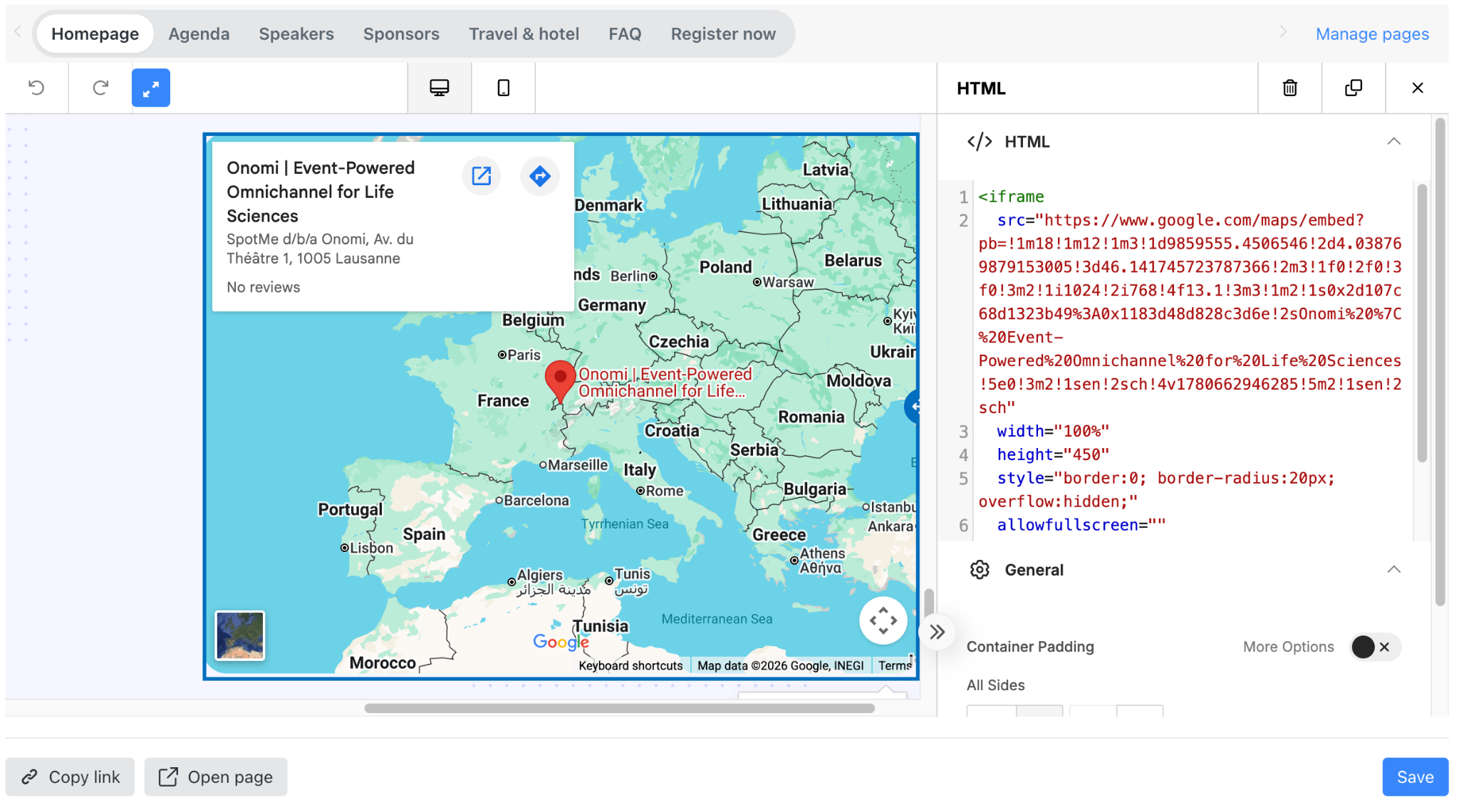Click Manage pages link
This screenshot has height=812, width=1459.
click(1372, 33)
